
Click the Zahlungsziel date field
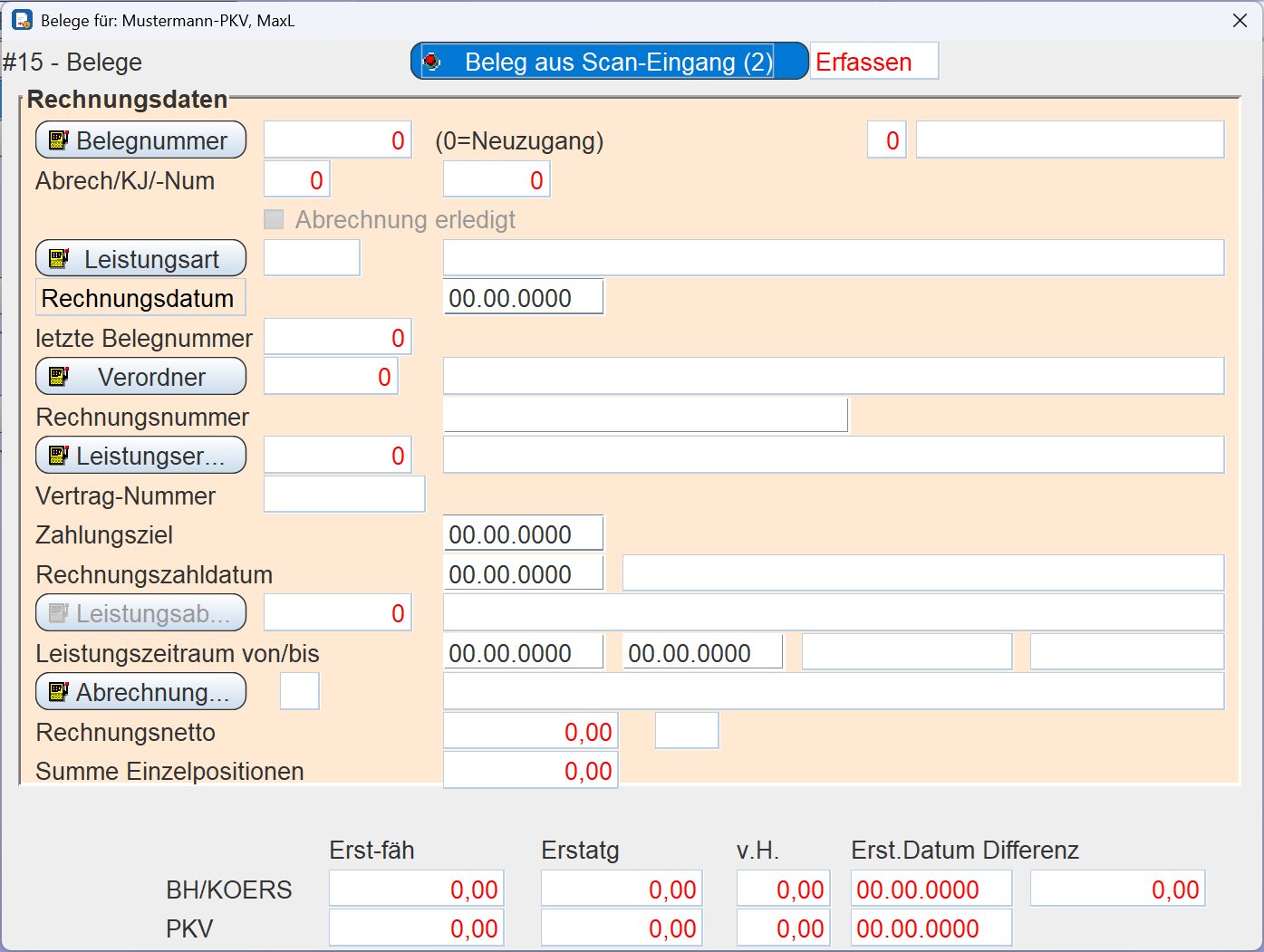523,534
